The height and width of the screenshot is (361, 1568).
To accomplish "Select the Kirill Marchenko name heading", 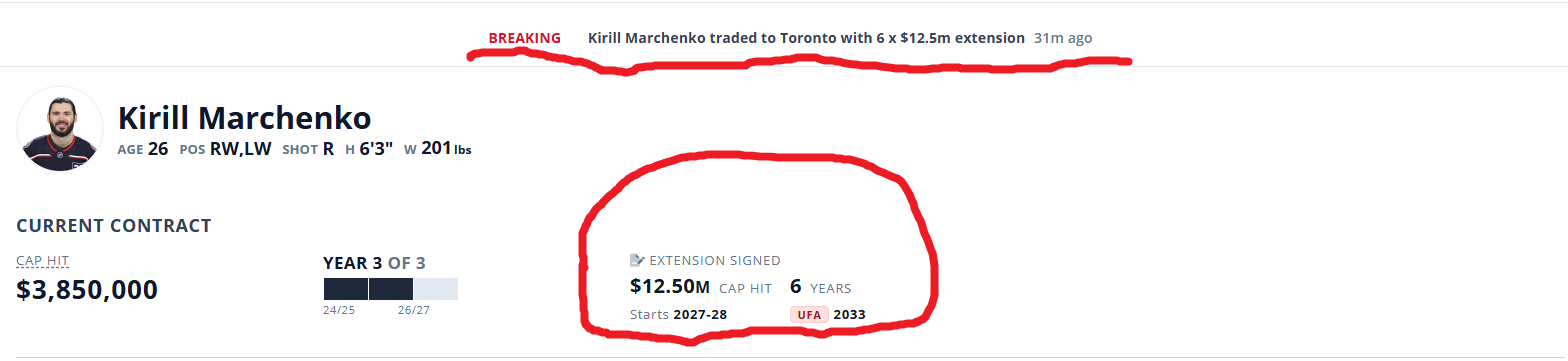I will [245, 118].
